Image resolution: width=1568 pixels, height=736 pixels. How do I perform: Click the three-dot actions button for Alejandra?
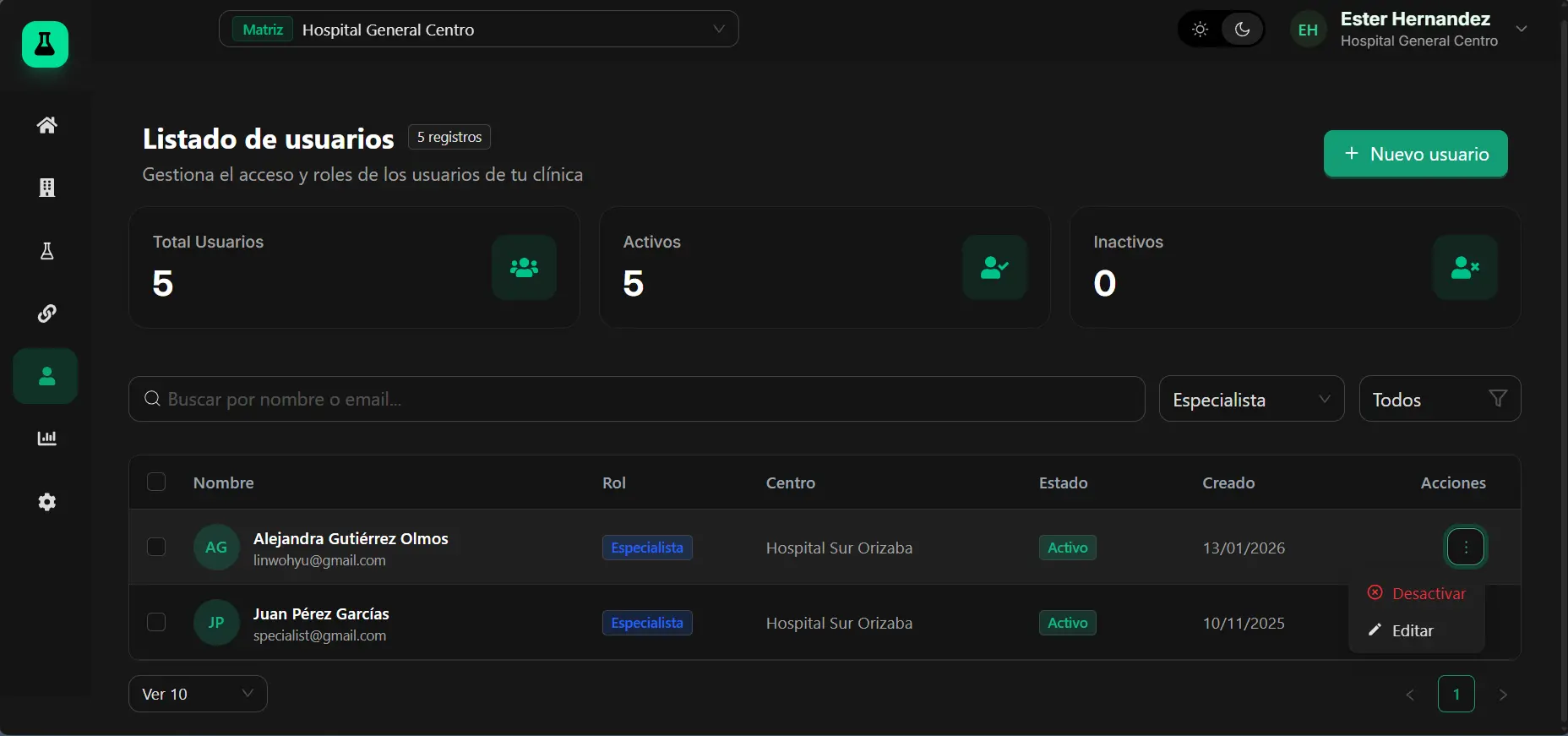click(1466, 548)
